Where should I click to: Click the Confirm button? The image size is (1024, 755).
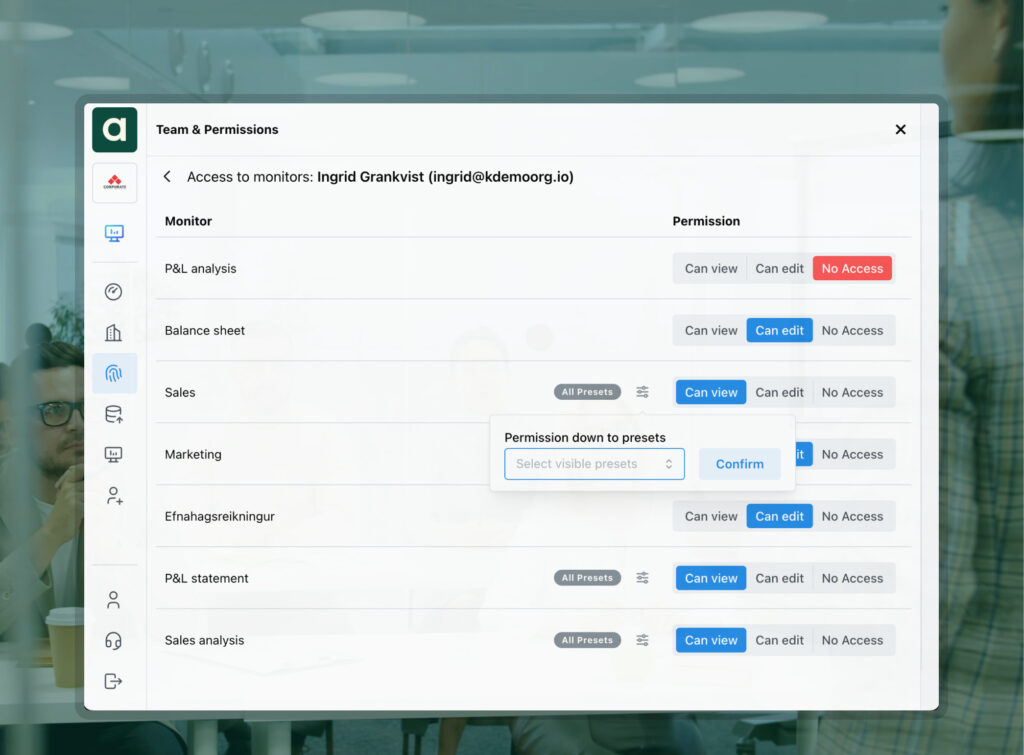(739, 464)
